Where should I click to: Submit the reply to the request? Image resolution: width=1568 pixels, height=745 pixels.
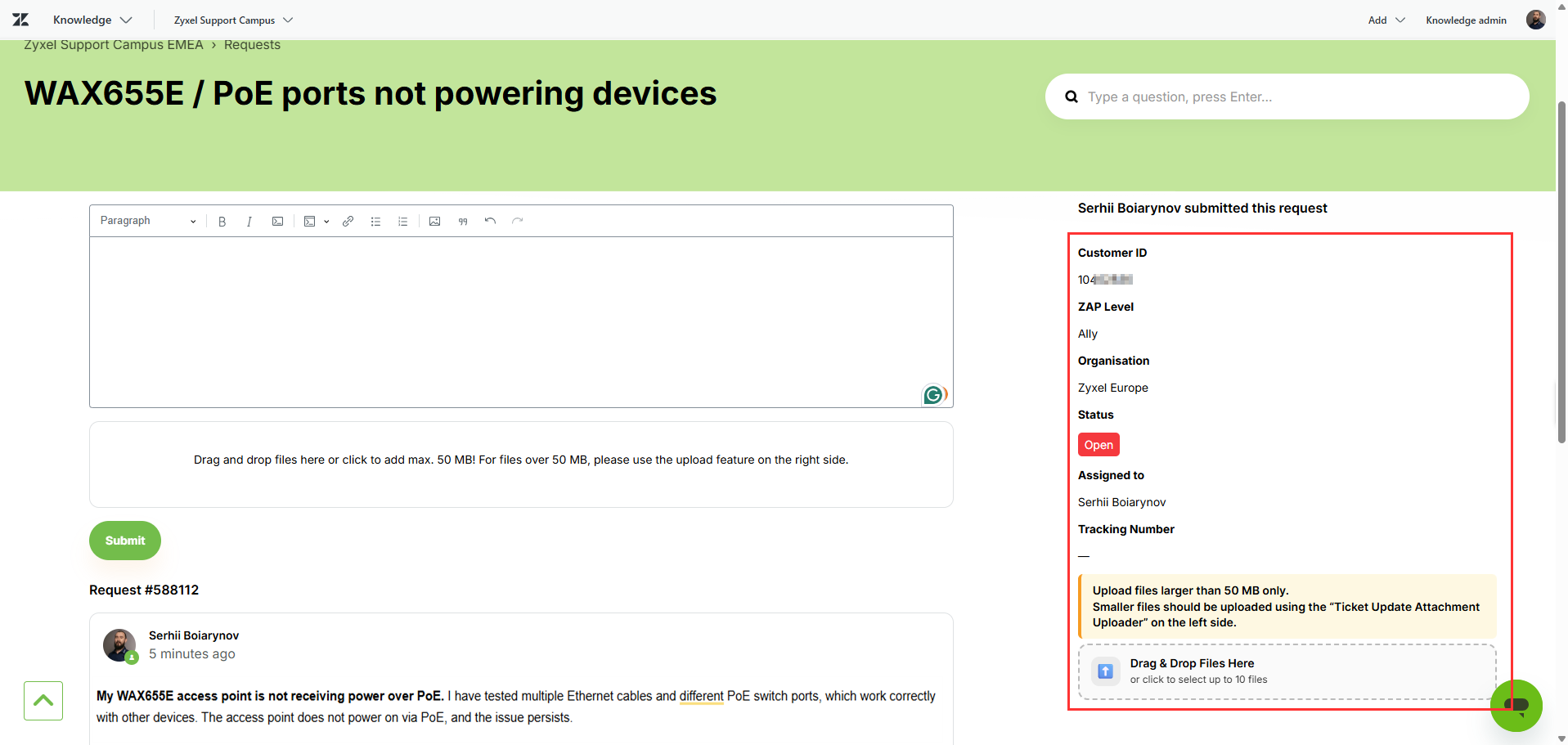pyautogui.click(x=125, y=541)
